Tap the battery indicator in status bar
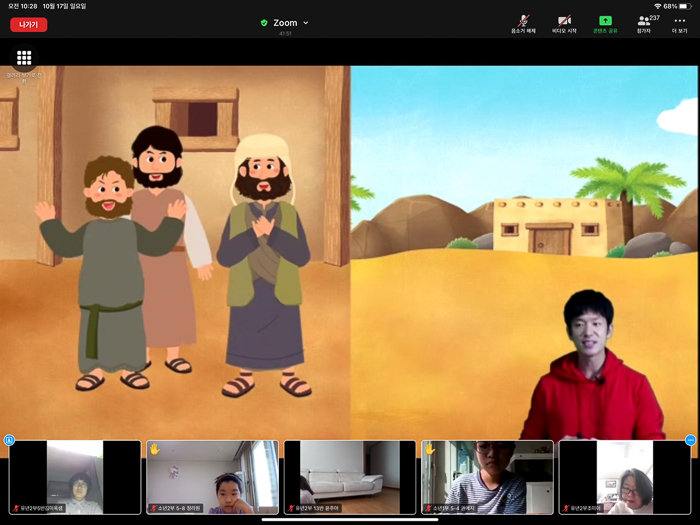The height and width of the screenshot is (525, 700). point(685,6)
